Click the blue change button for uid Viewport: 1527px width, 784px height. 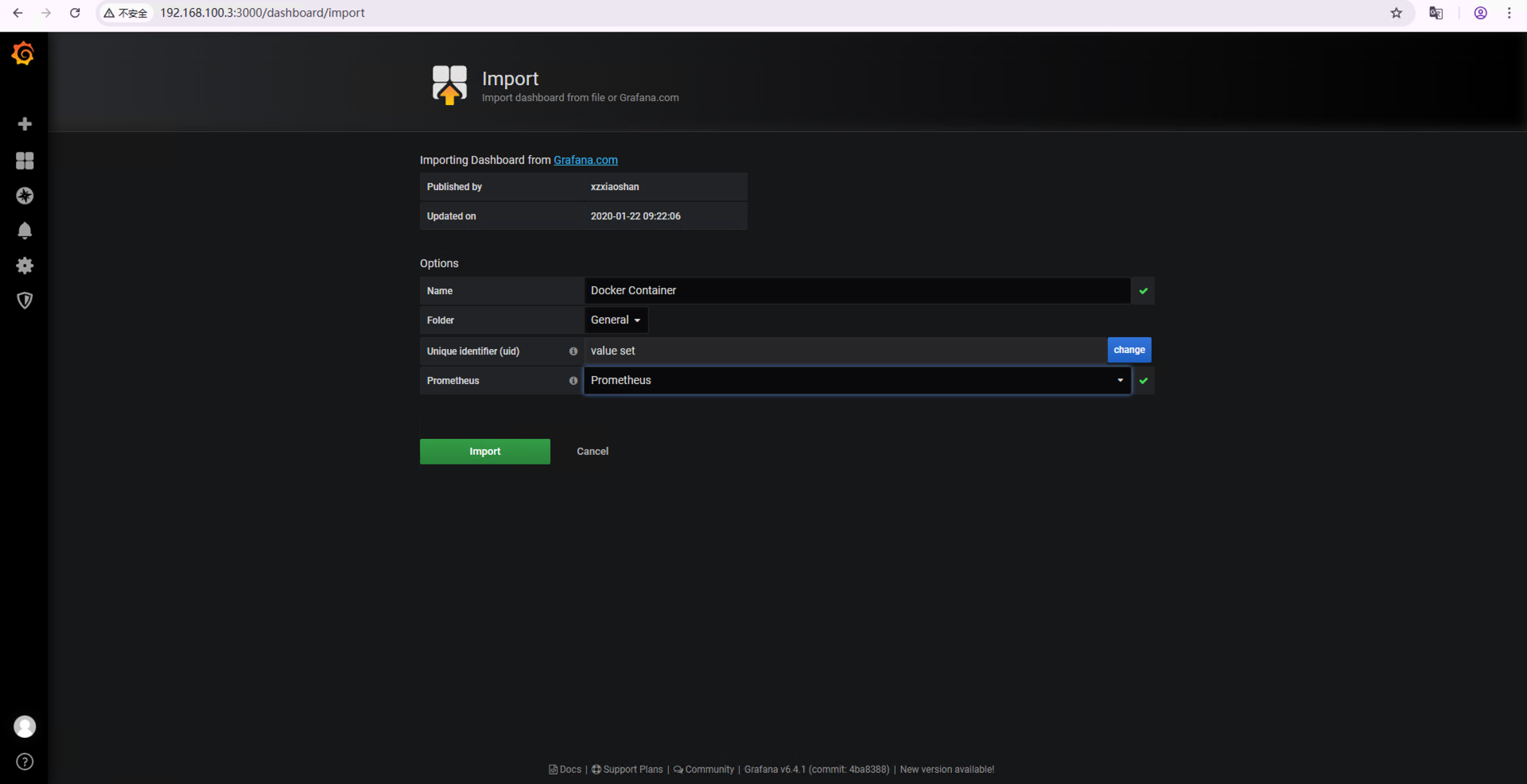1129,350
